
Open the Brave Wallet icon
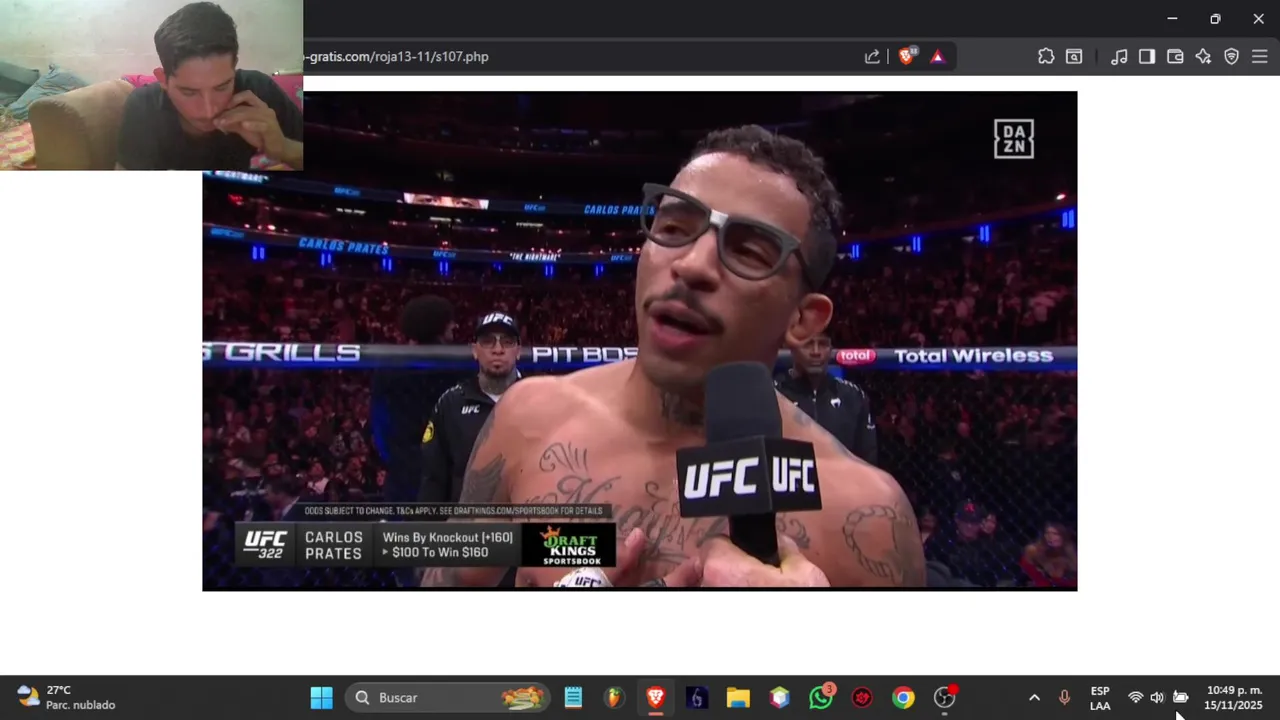coord(1175,57)
